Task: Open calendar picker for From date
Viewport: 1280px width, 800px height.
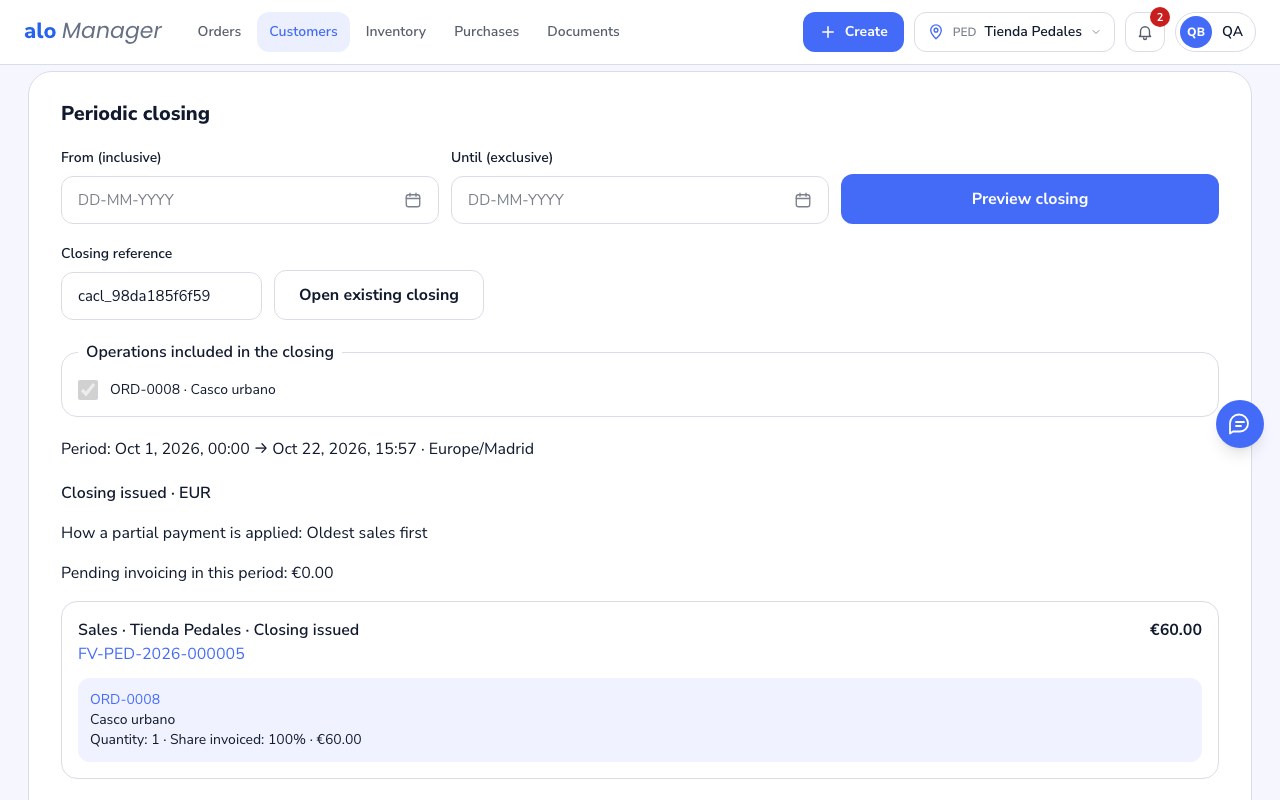Action: point(413,200)
